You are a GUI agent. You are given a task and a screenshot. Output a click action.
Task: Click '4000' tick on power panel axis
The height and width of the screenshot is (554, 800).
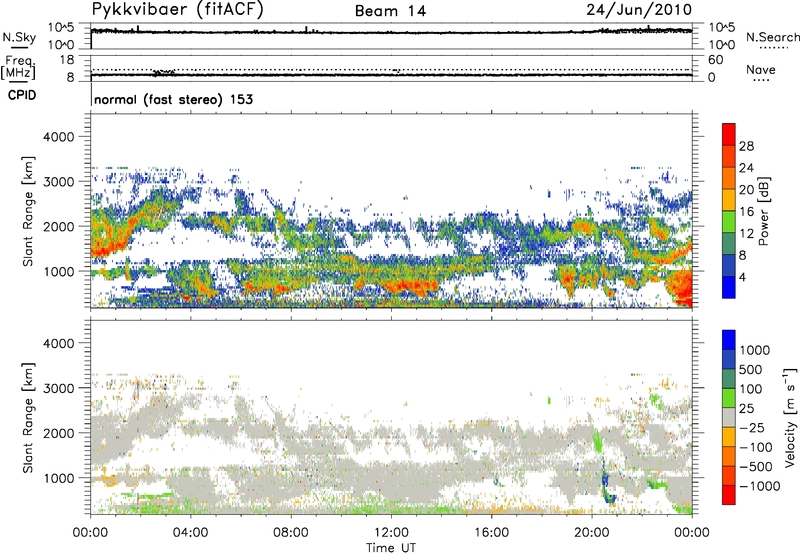(x=58, y=137)
